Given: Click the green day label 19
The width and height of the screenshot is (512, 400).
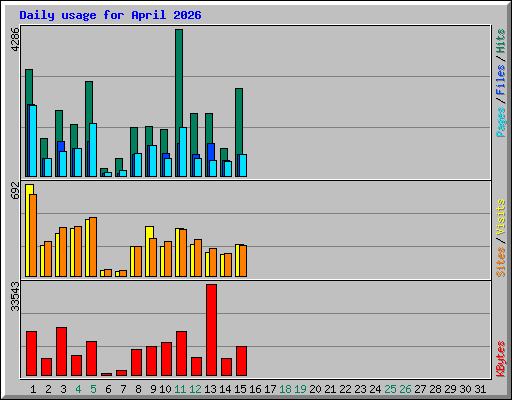Looking at the screenshot, I should [300, 389].
